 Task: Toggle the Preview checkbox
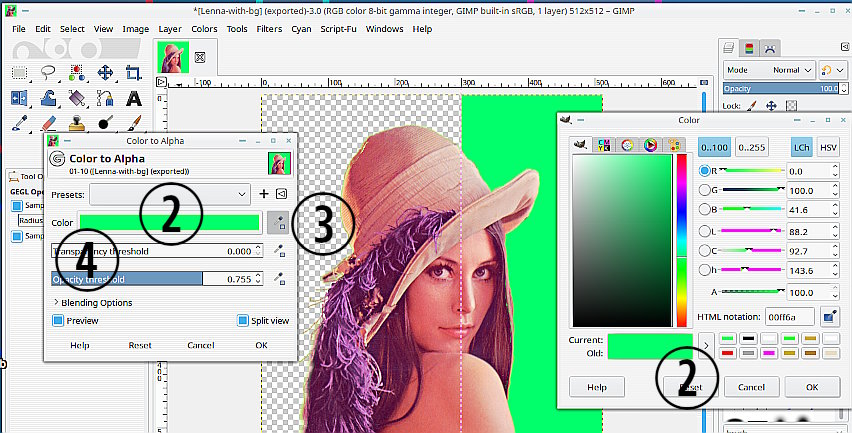coord(58,321)
